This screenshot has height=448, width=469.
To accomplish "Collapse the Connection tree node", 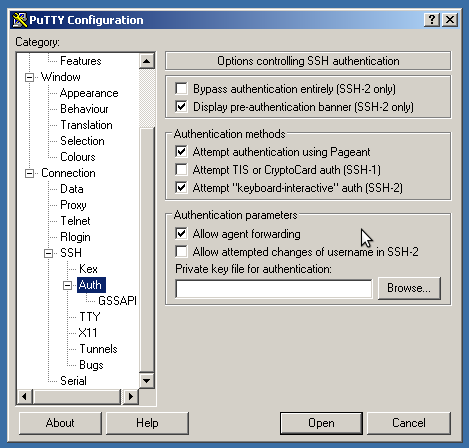I will (29, 173).
